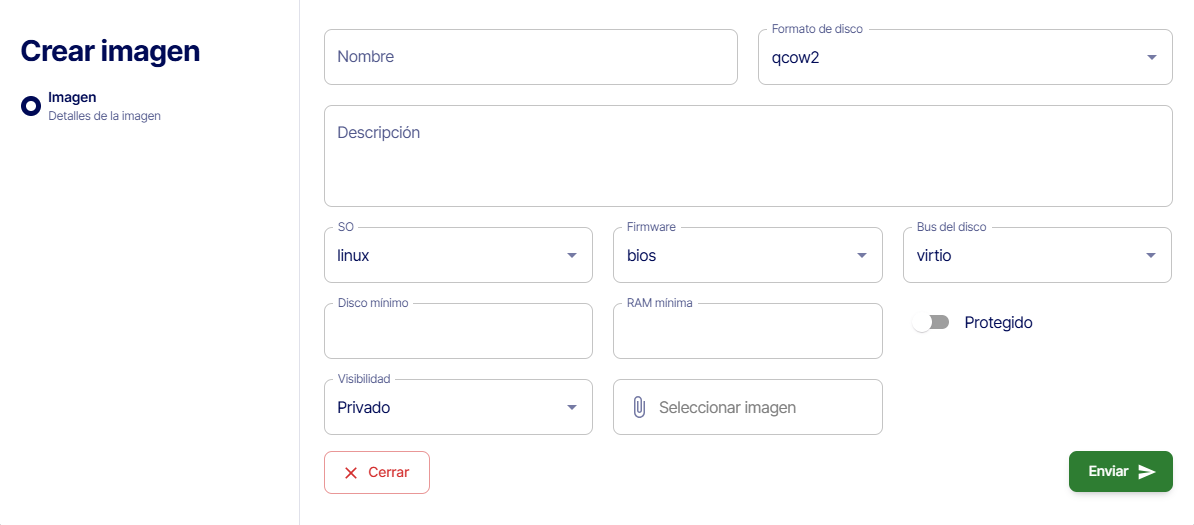1194x525 pixels.
Task: Click the Nombre text field
Action: pyautogui.click(x=530, y=57)
